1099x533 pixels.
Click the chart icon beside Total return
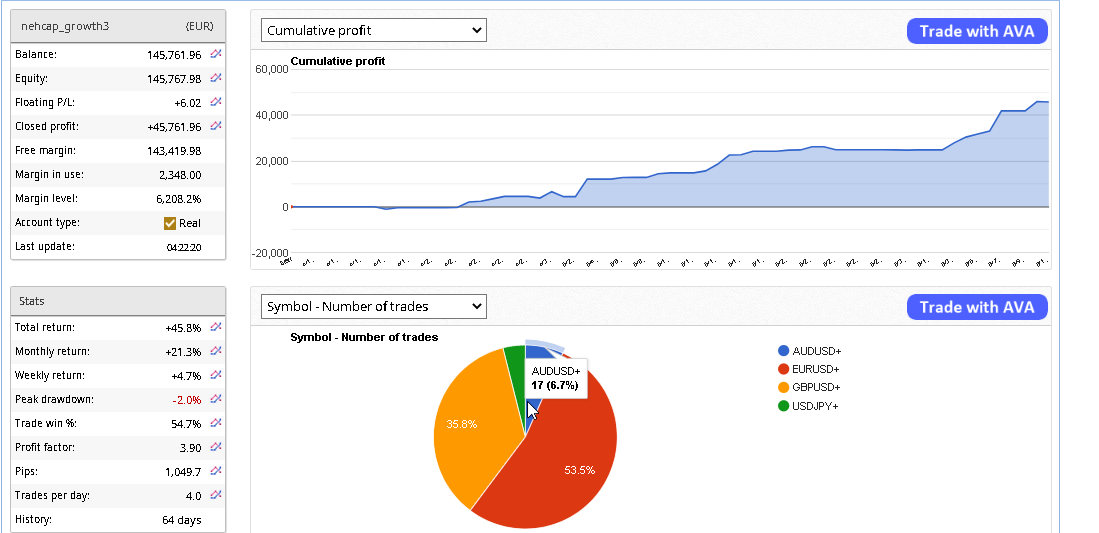click(215, 327)
